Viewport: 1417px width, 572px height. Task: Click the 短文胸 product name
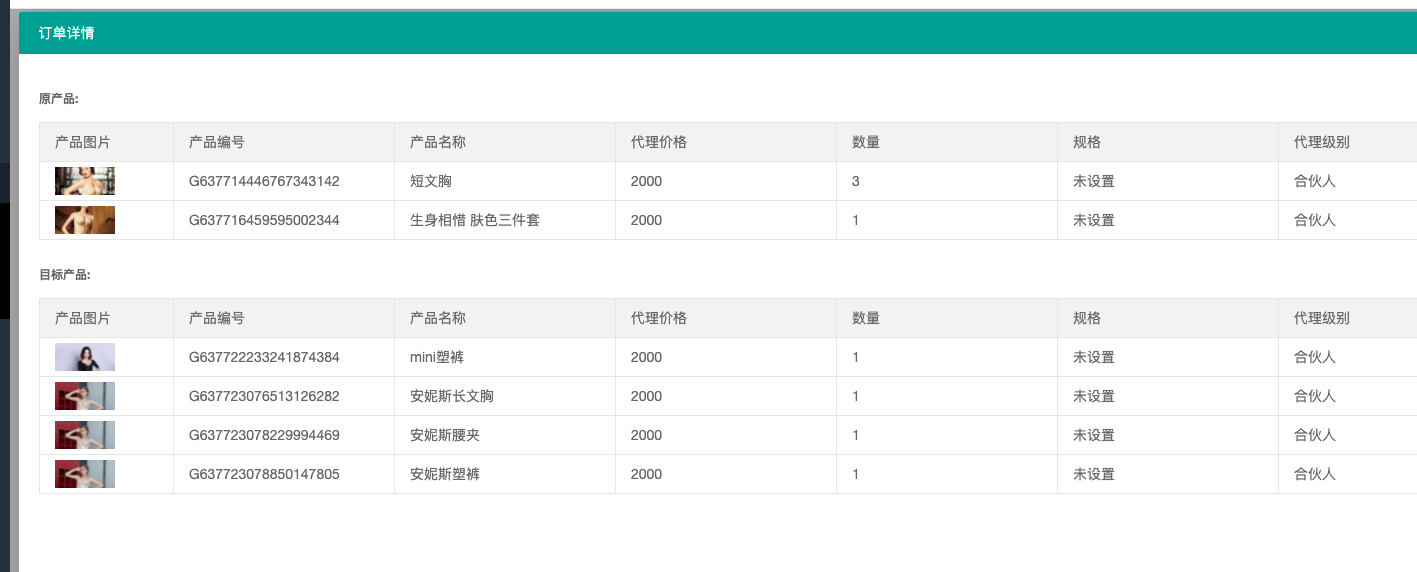[431, 181]
